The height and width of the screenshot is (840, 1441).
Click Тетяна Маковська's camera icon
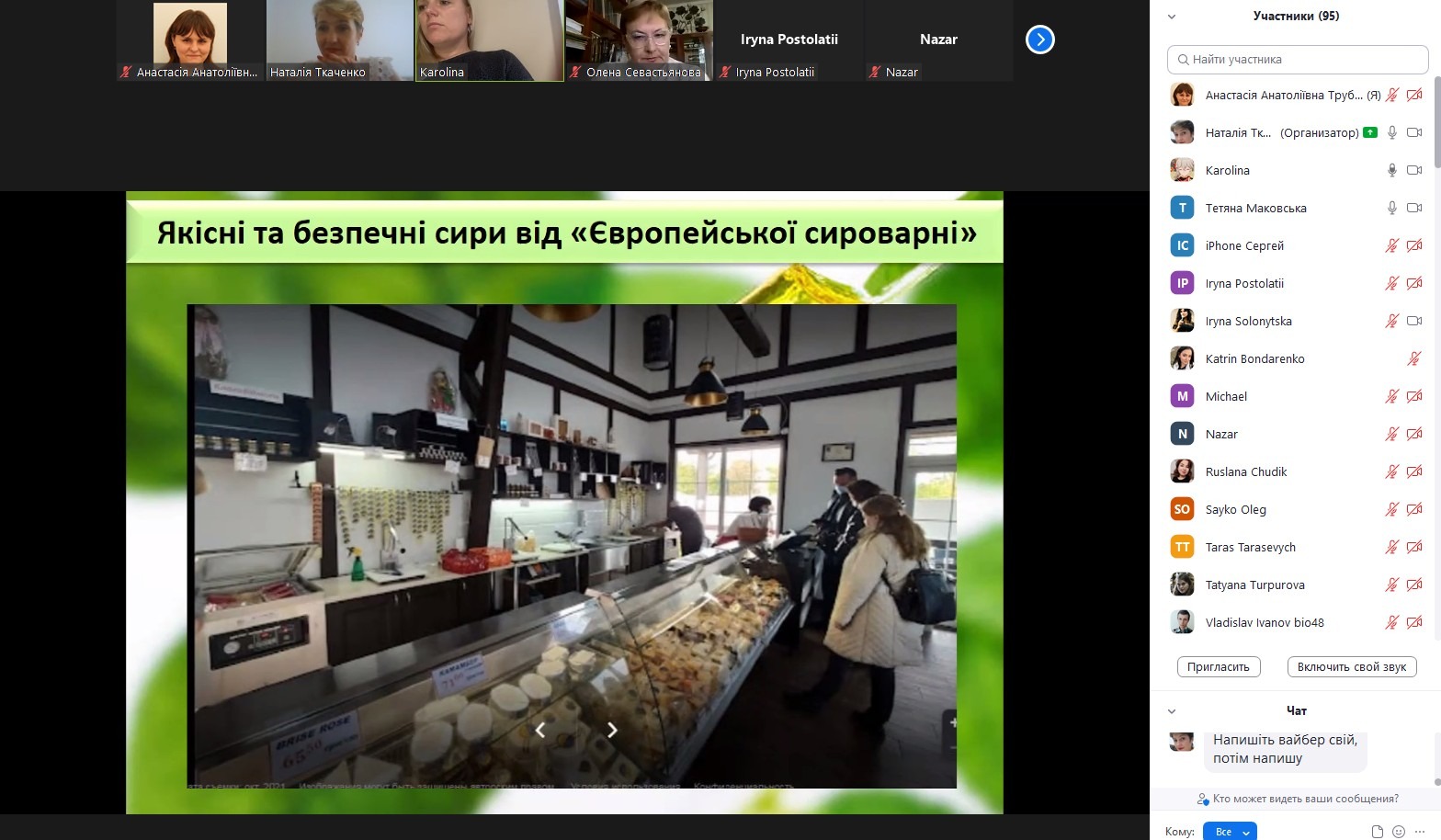1414,208
